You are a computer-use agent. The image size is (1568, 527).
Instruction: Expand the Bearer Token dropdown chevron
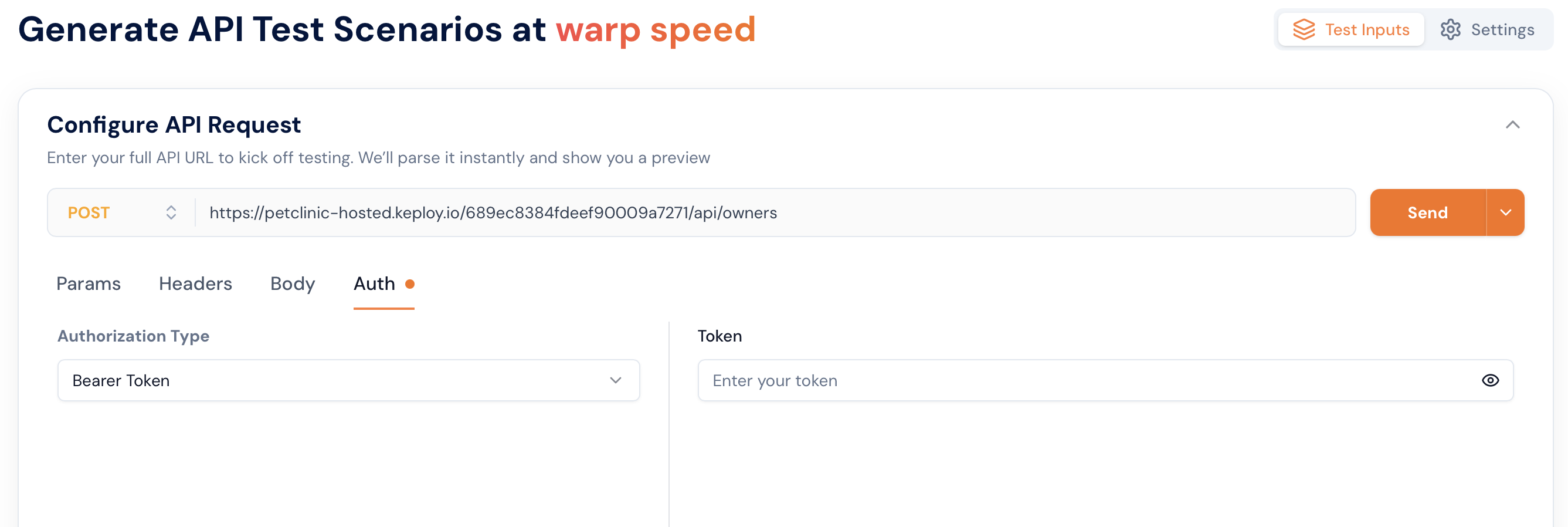[615, 380]
